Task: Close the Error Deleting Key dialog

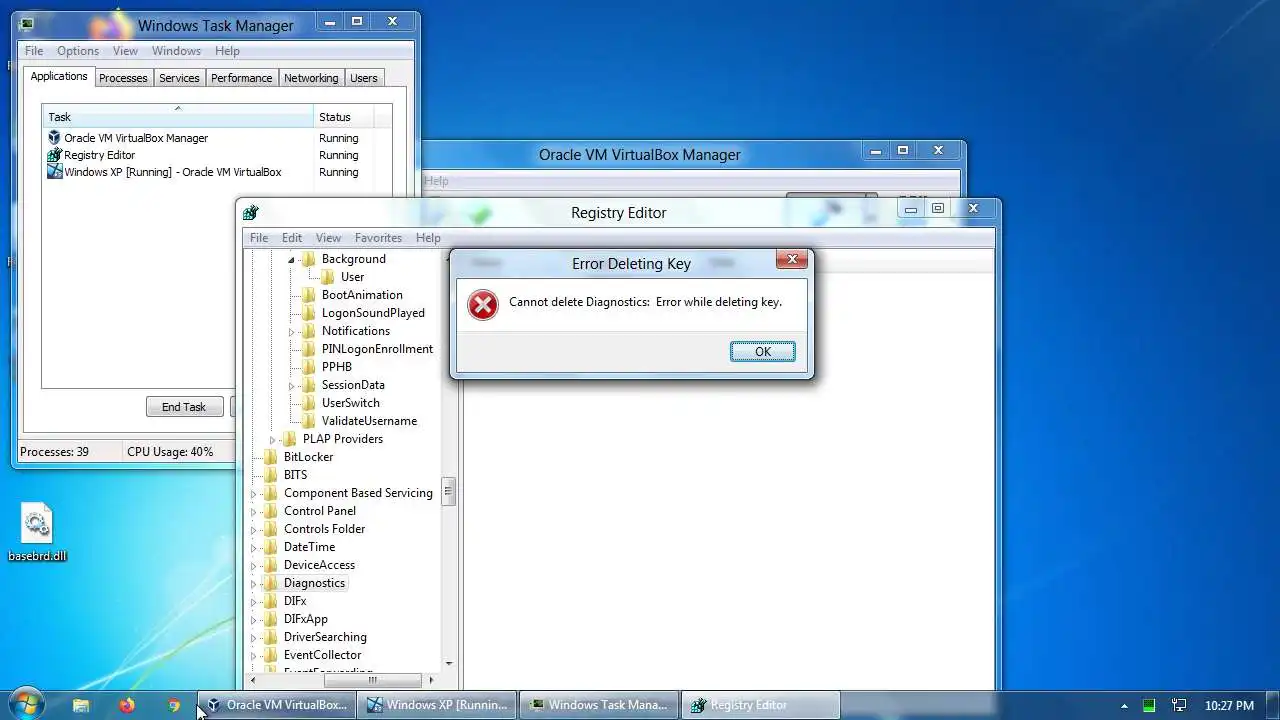Action: pyautogui.click(x=792, y=259)
